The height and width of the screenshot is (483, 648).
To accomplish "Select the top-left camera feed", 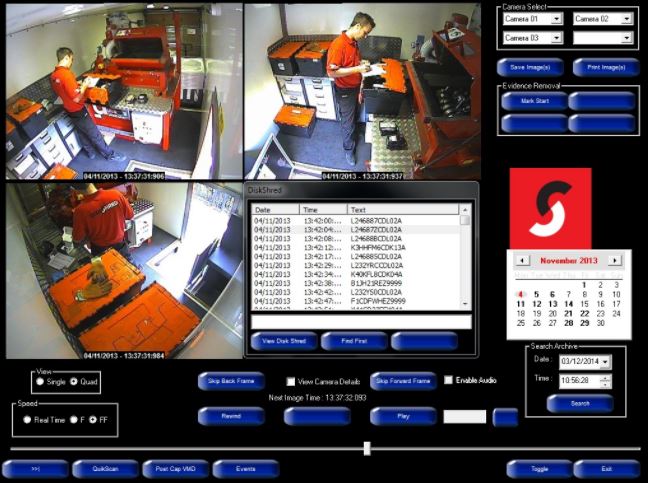I will tap(124, 91).
